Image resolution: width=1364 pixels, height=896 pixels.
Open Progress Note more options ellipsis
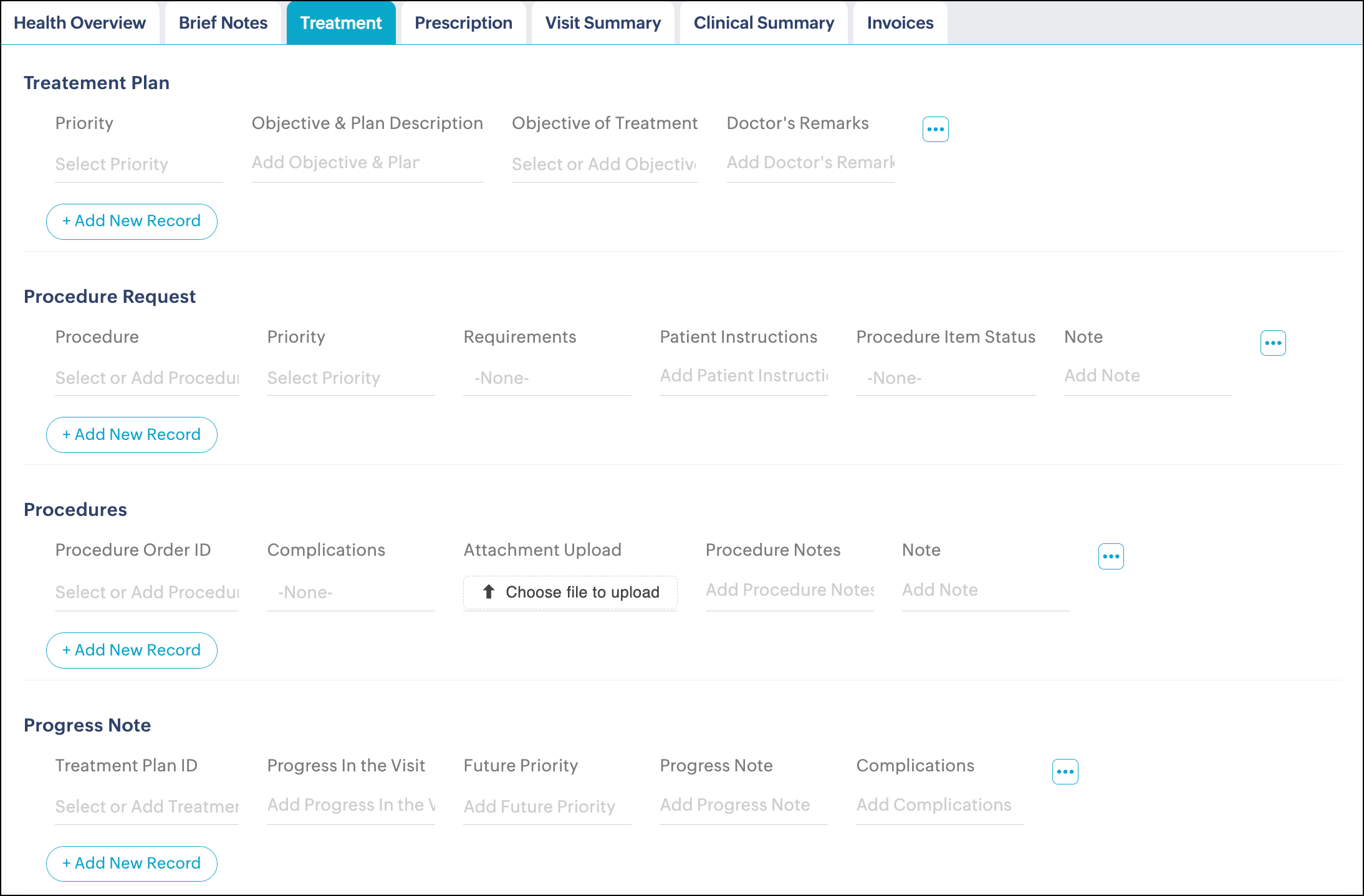[x=1065, y=772]
